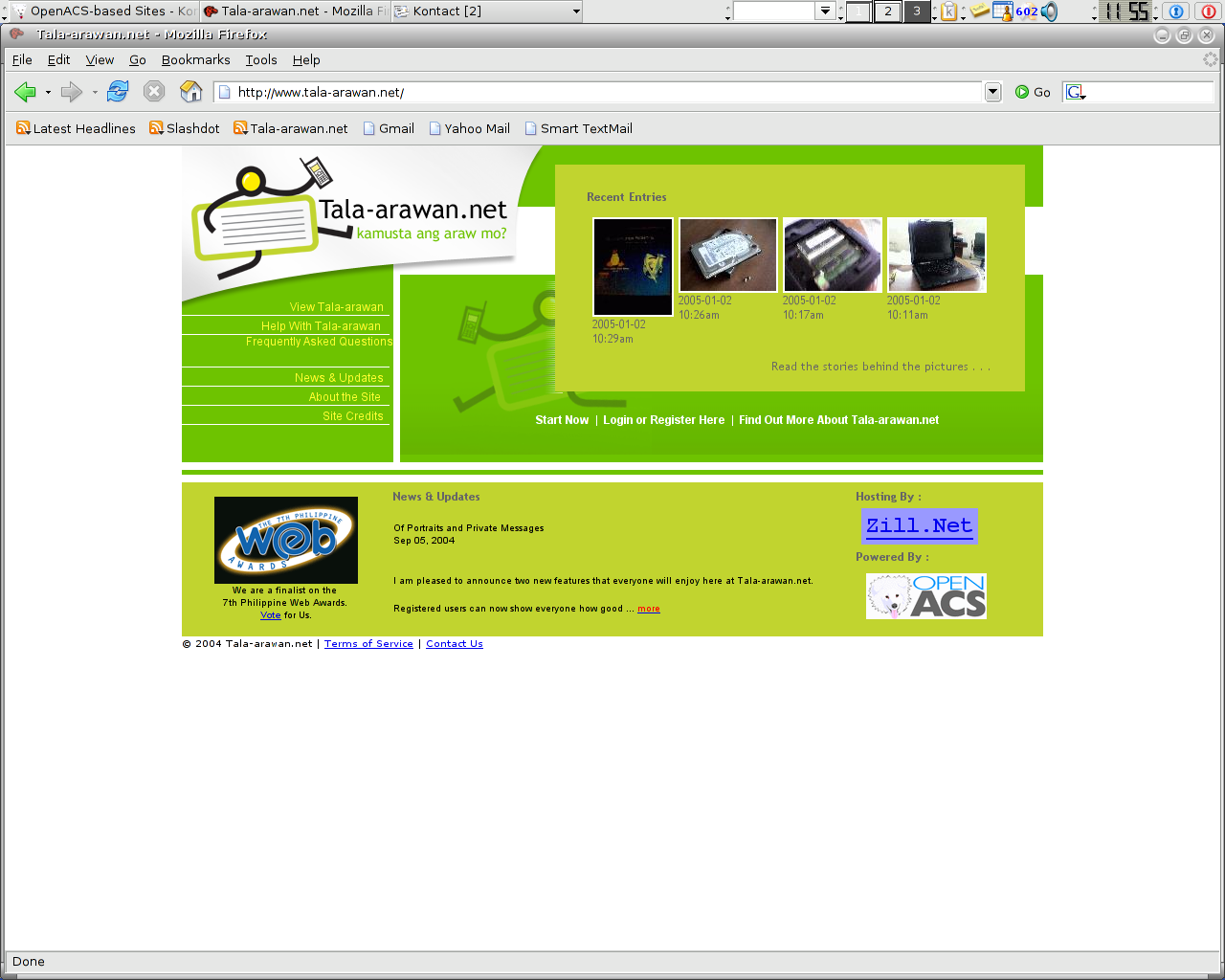Viewport: 1225px width, 980px height.
Task: Click the Login or Register Here link
Action: 663,420
